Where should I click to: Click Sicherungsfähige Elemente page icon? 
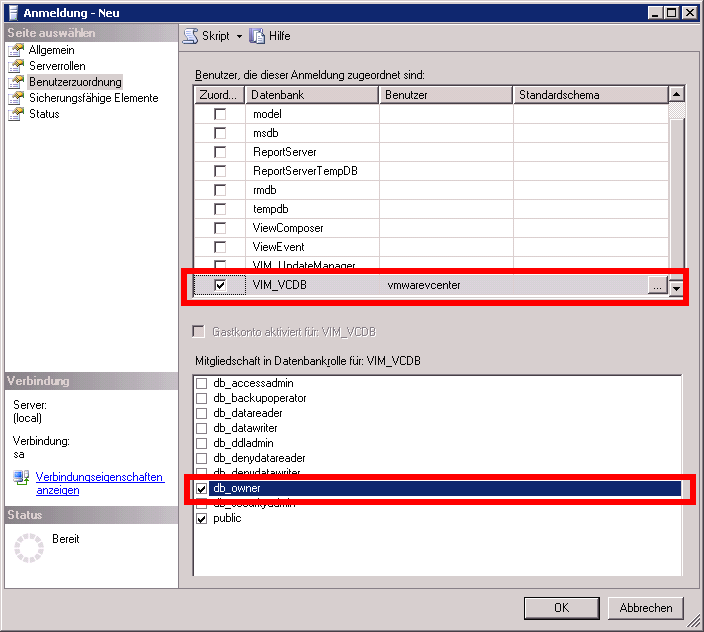point(16,98)
